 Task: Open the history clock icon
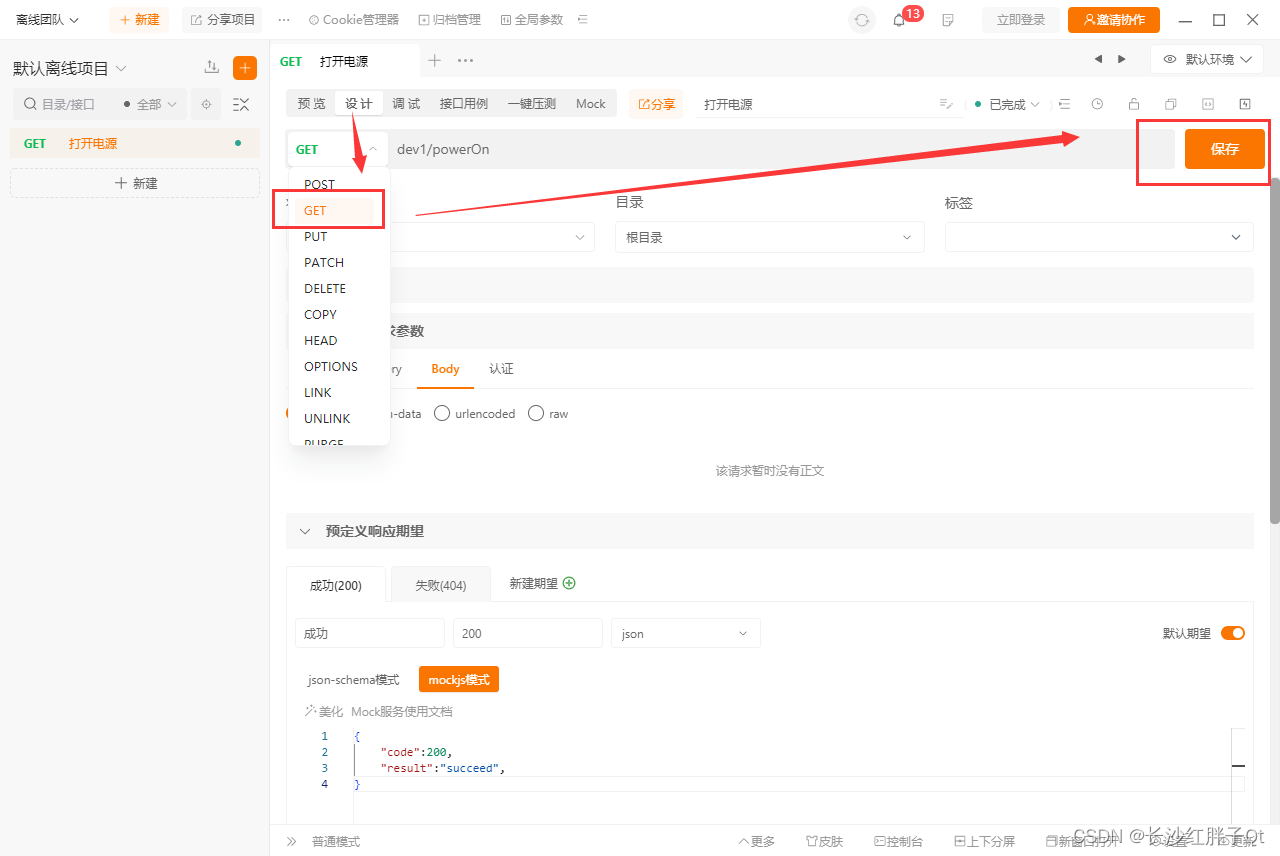tap(1098, 104)
